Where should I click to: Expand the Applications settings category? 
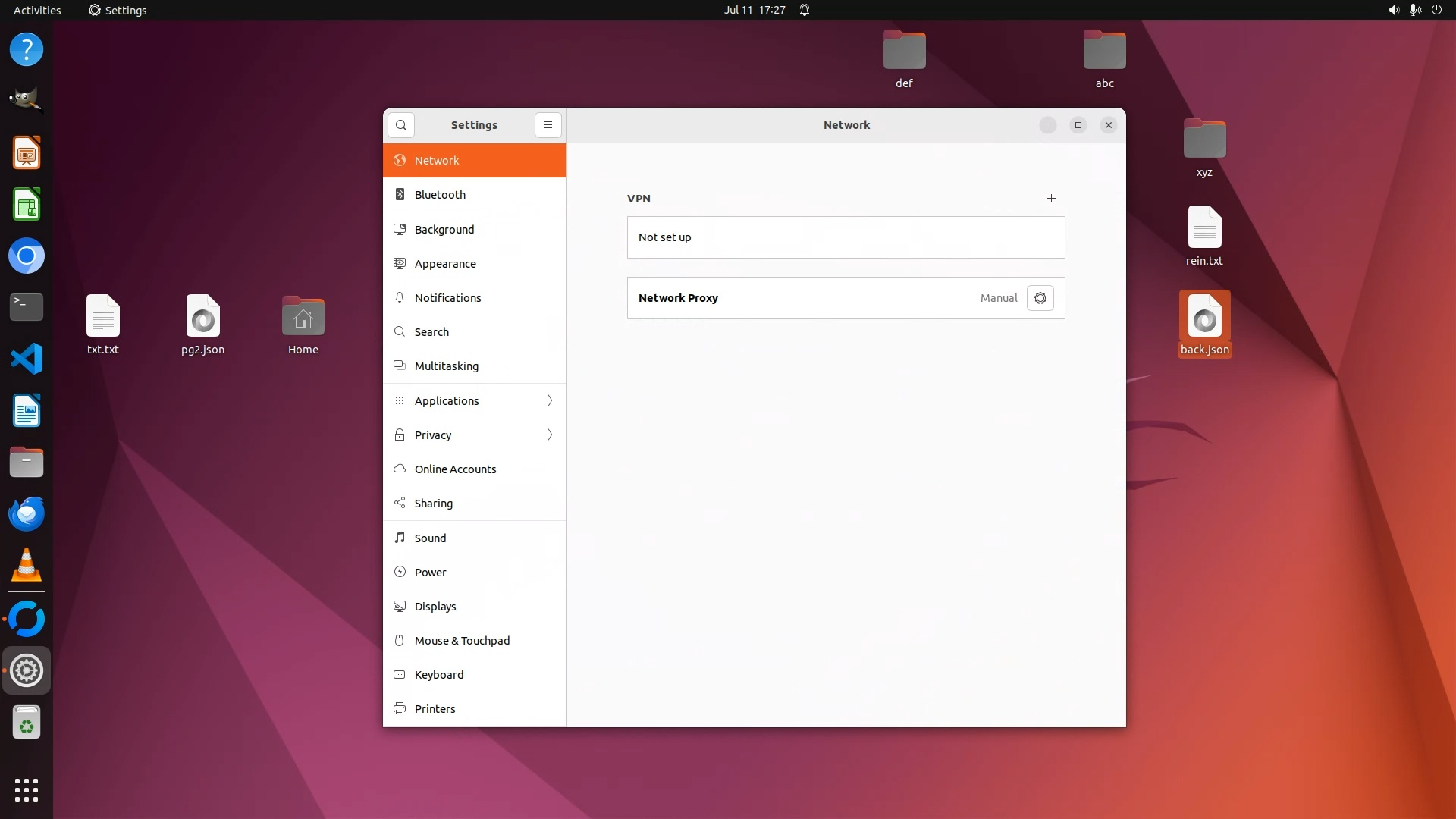pyautogui.click(x=475, y=400)
